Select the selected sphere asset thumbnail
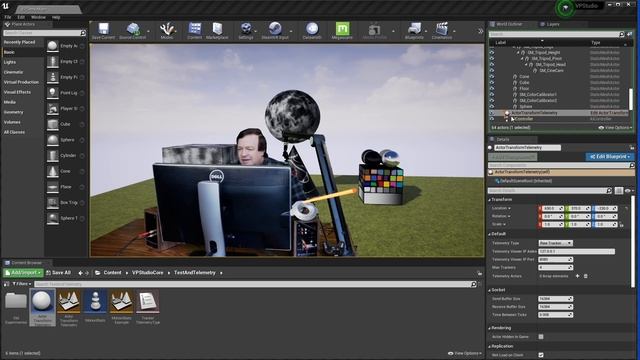The image size is (640, 360). pos(42,307)
